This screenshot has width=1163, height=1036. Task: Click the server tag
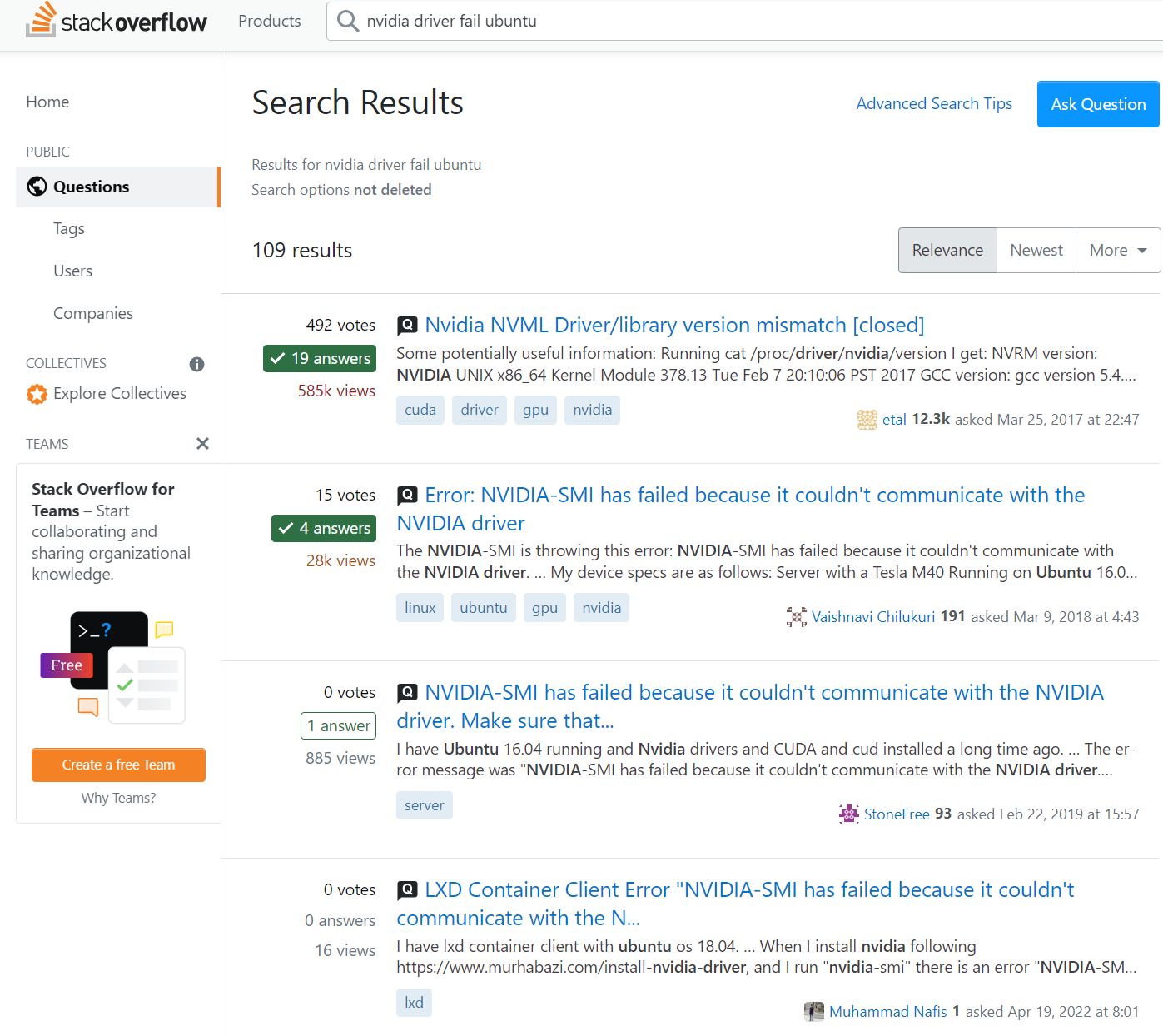coord(425,805)
